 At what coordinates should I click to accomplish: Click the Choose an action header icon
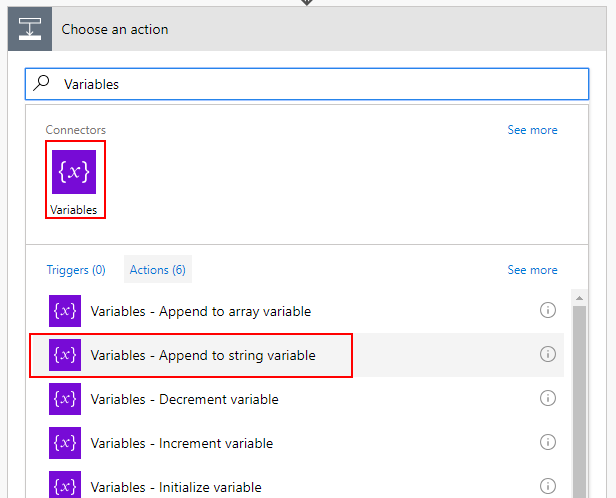click(30, 29)
